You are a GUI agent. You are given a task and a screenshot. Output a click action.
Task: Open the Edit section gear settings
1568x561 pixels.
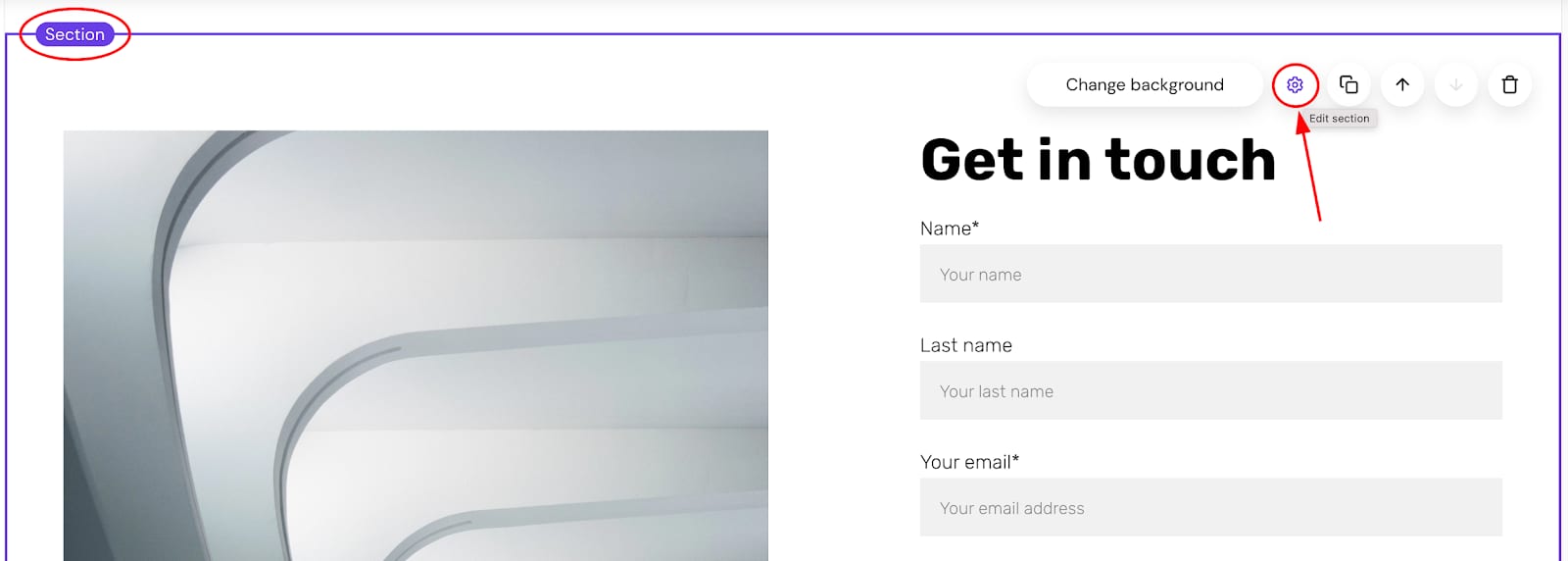1295,85
